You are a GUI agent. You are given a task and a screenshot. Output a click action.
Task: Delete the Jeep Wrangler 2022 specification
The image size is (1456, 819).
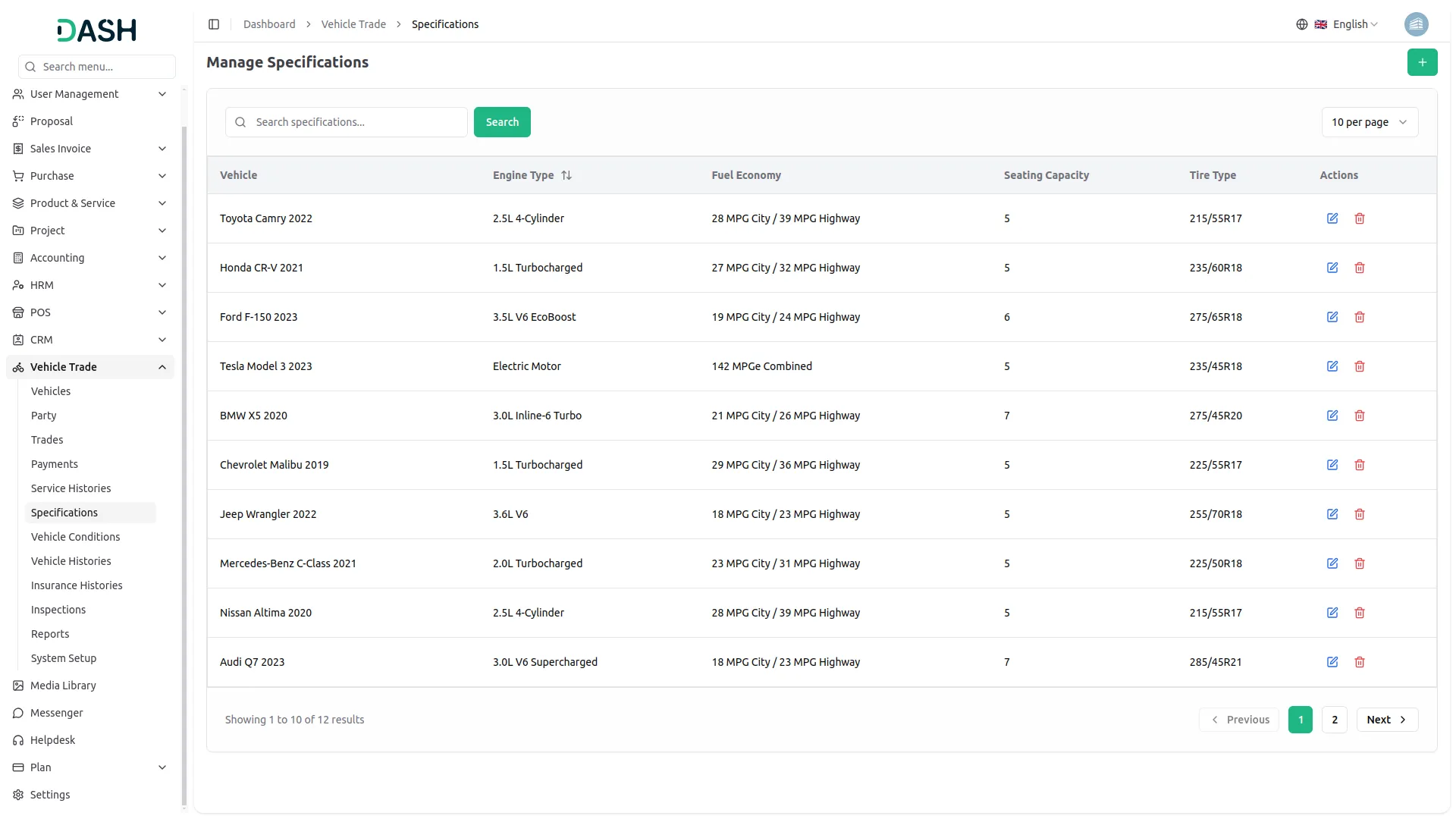tap(1359, 514)
